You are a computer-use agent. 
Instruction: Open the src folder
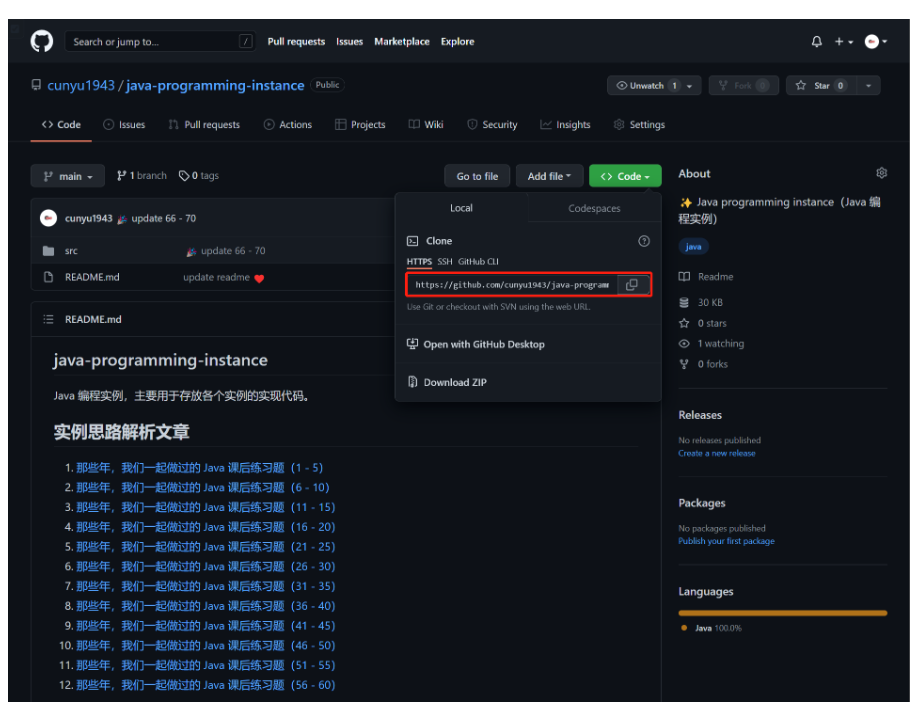pos(71,251)
